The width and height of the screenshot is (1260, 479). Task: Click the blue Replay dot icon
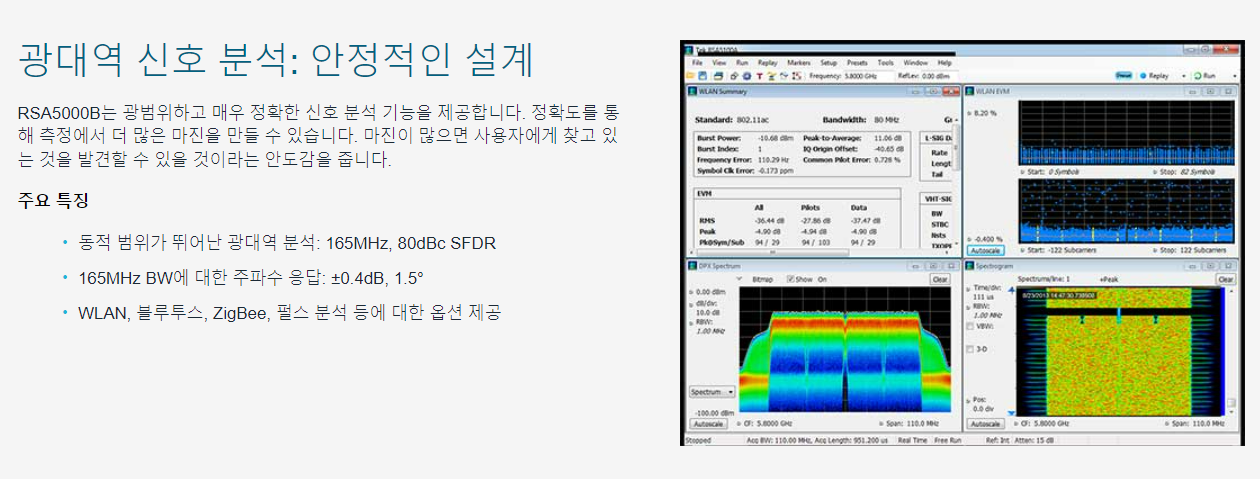tap(1143, 76)
